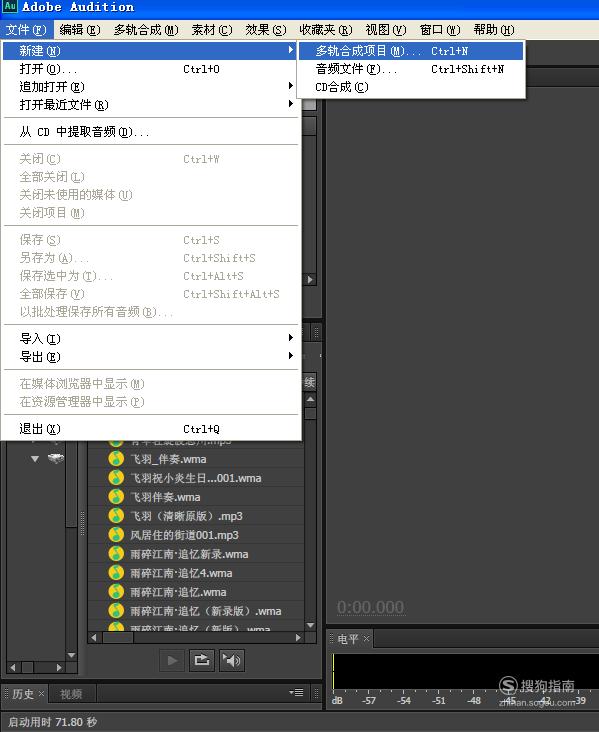Open the 编辑(E) menu
The height and width of the screenshot is (732, 599).
80,30
